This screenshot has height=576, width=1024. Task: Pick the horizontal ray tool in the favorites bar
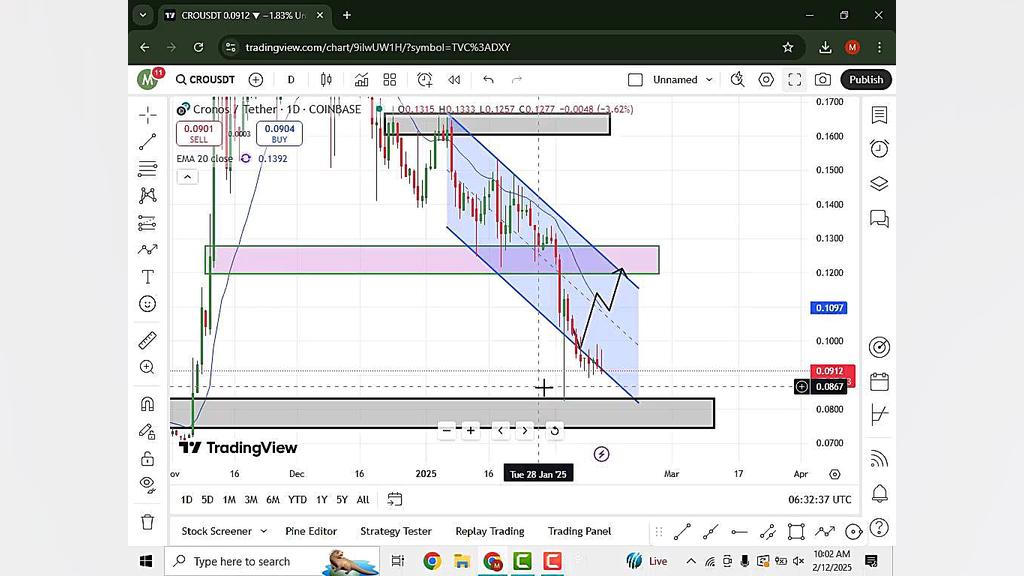click(739, 532)
